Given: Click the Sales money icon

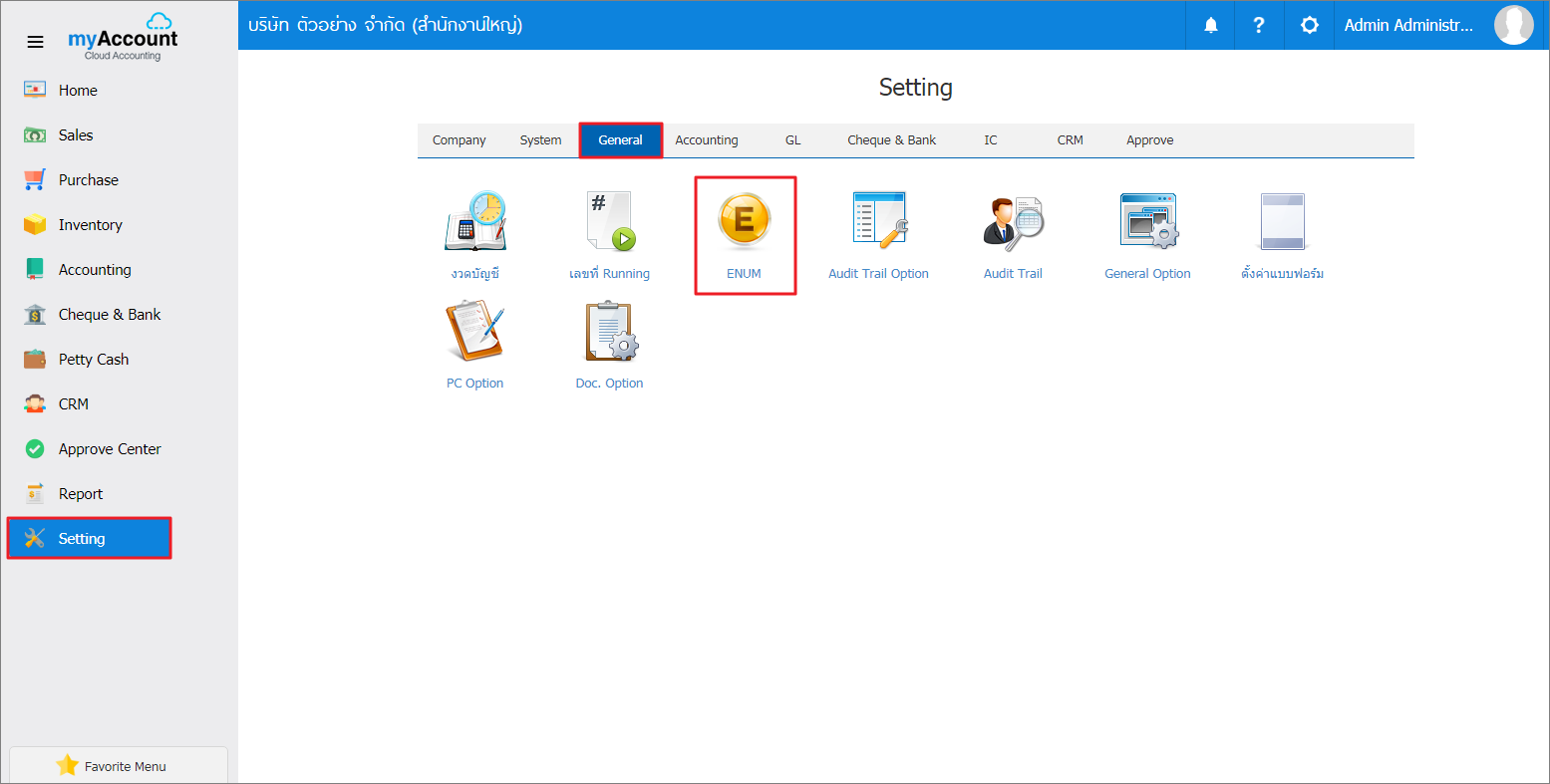Looking at the screenshot, I should [35, 134].
